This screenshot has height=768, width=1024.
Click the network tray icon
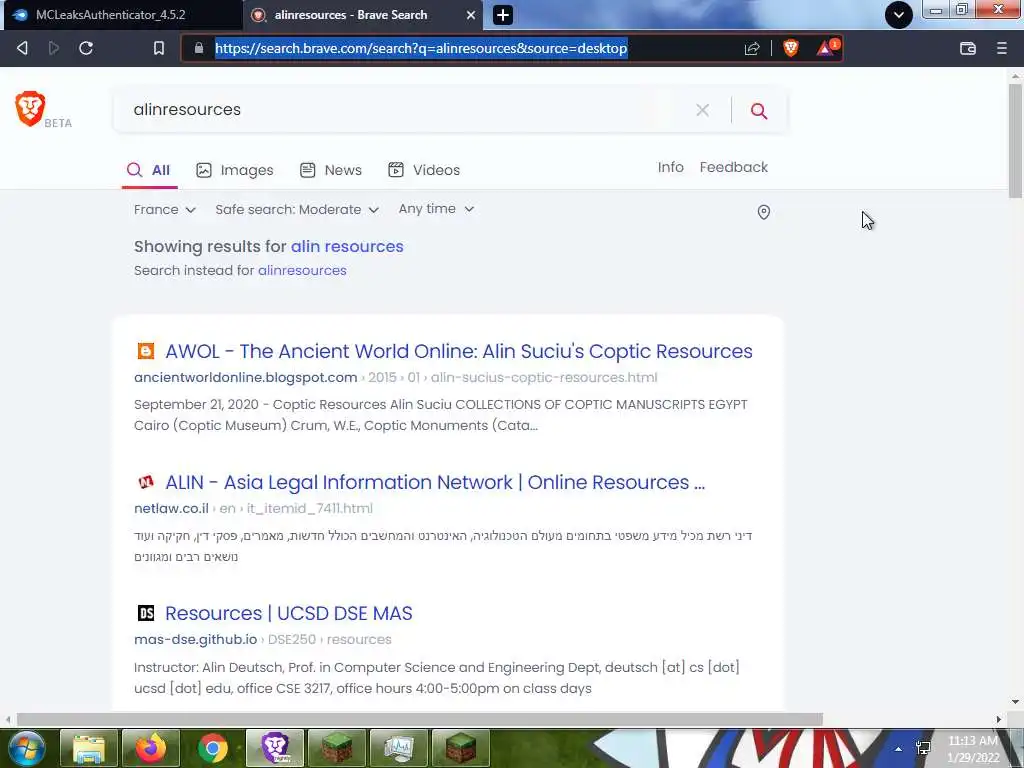coord(923,748)
